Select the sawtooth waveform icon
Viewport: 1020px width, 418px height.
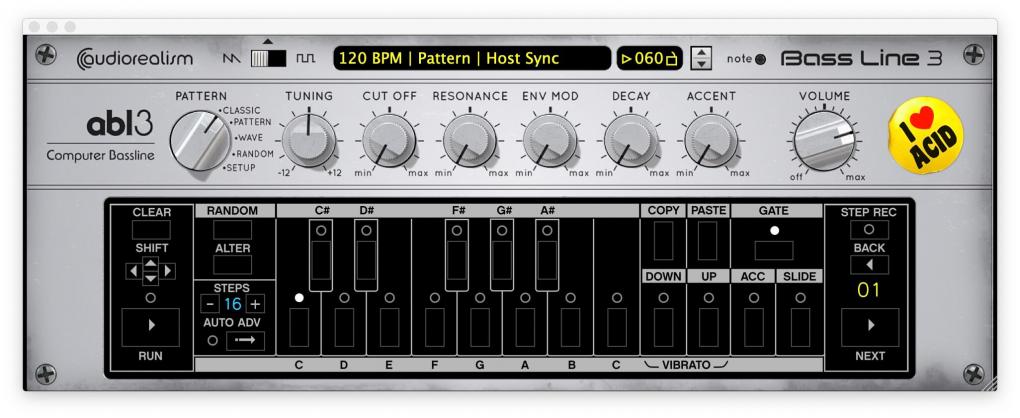pyautogui.click(x=232, y=59)
